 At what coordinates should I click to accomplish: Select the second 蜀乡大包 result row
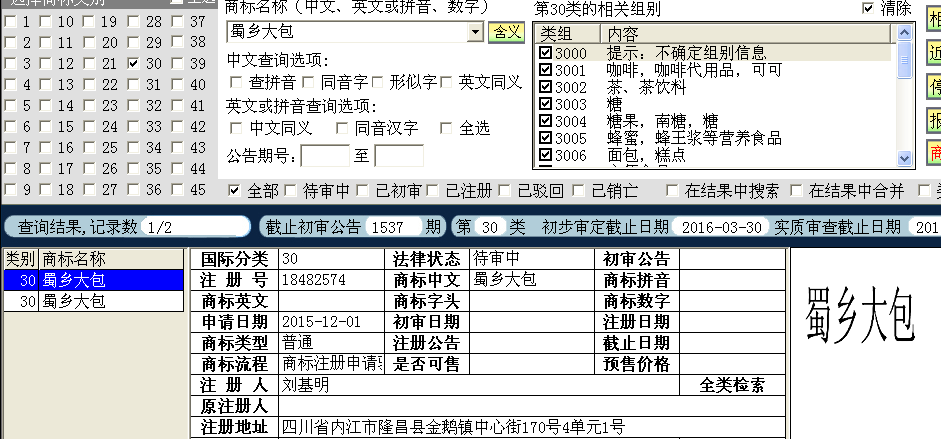tap(94, 301)
